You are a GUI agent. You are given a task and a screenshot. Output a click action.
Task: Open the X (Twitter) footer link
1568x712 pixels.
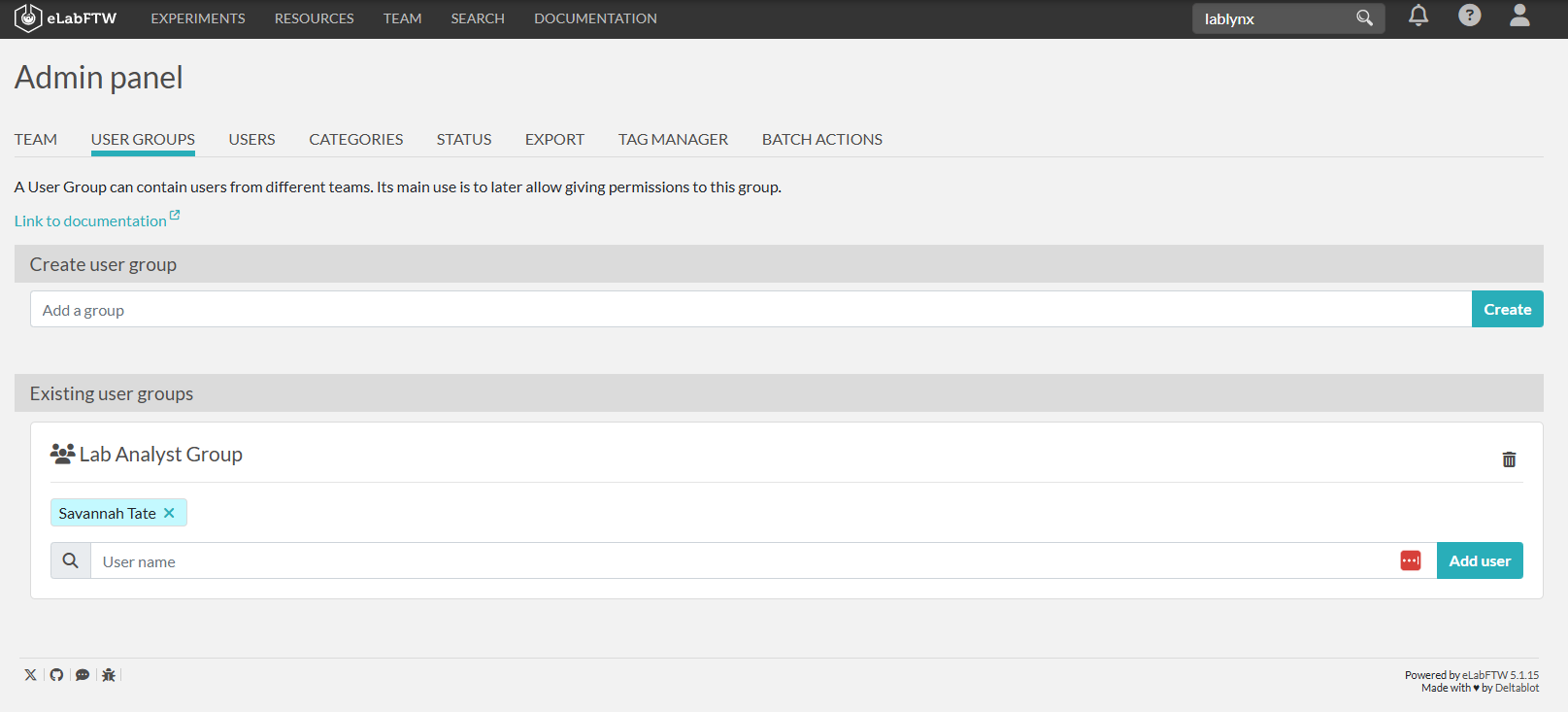pos(31,675)
